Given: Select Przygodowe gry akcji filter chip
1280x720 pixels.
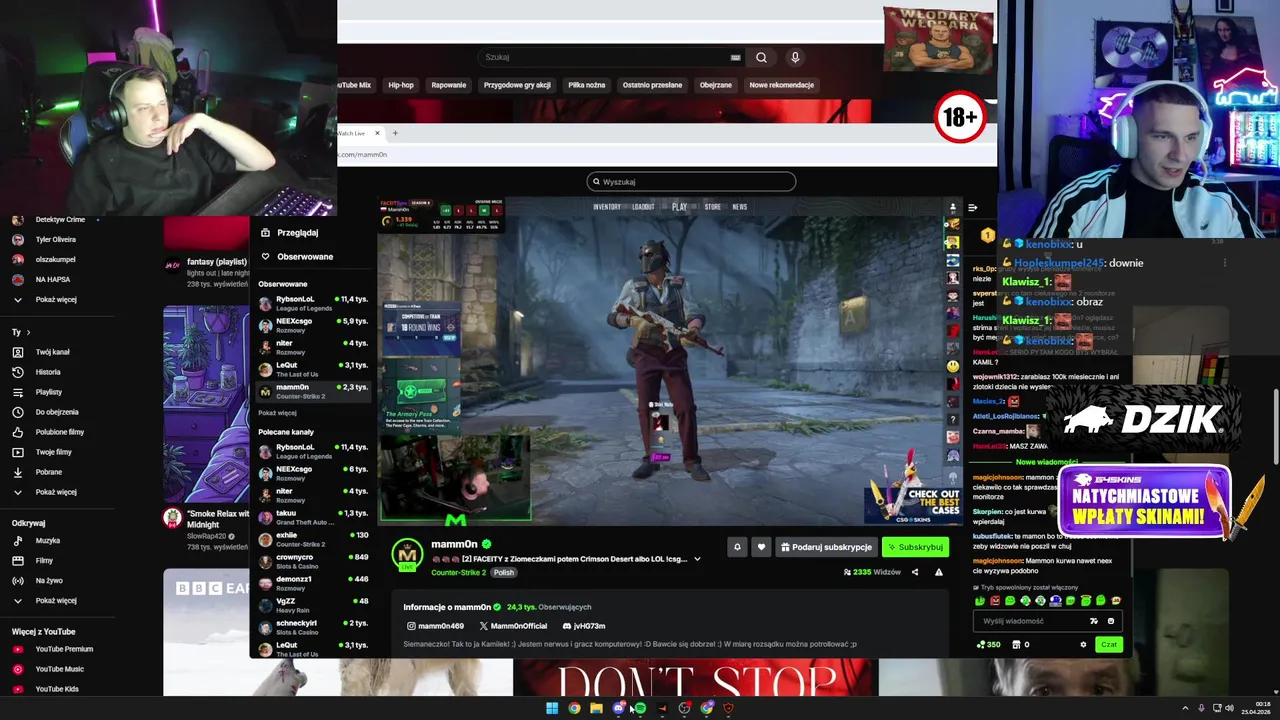Looking at the screenshot, I should [x=517, y=85].
